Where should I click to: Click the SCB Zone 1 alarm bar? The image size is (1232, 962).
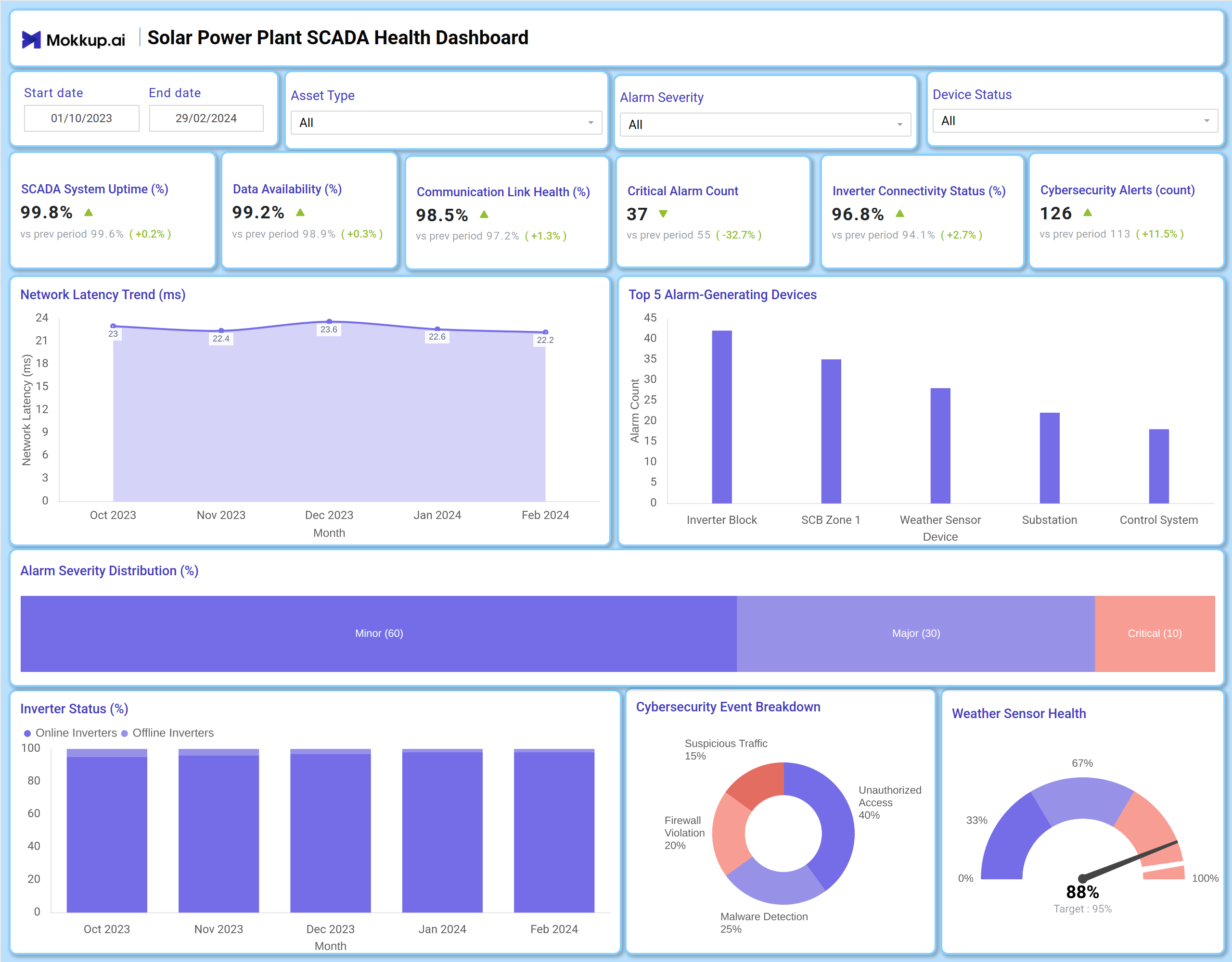(831, 431)
